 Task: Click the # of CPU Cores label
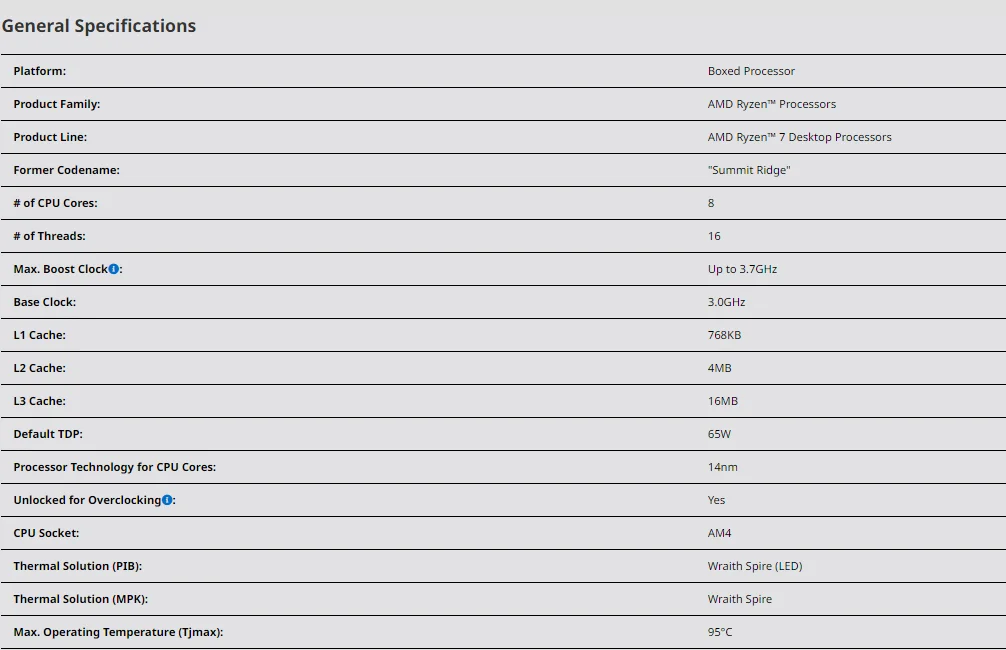pos(55,203)
